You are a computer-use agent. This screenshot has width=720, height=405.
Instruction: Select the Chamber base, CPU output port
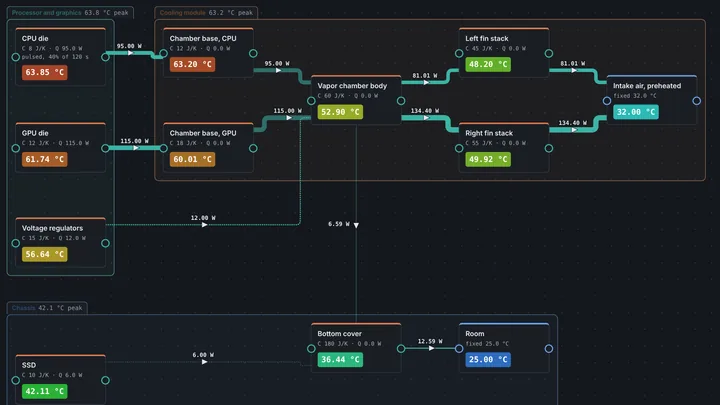253,53
